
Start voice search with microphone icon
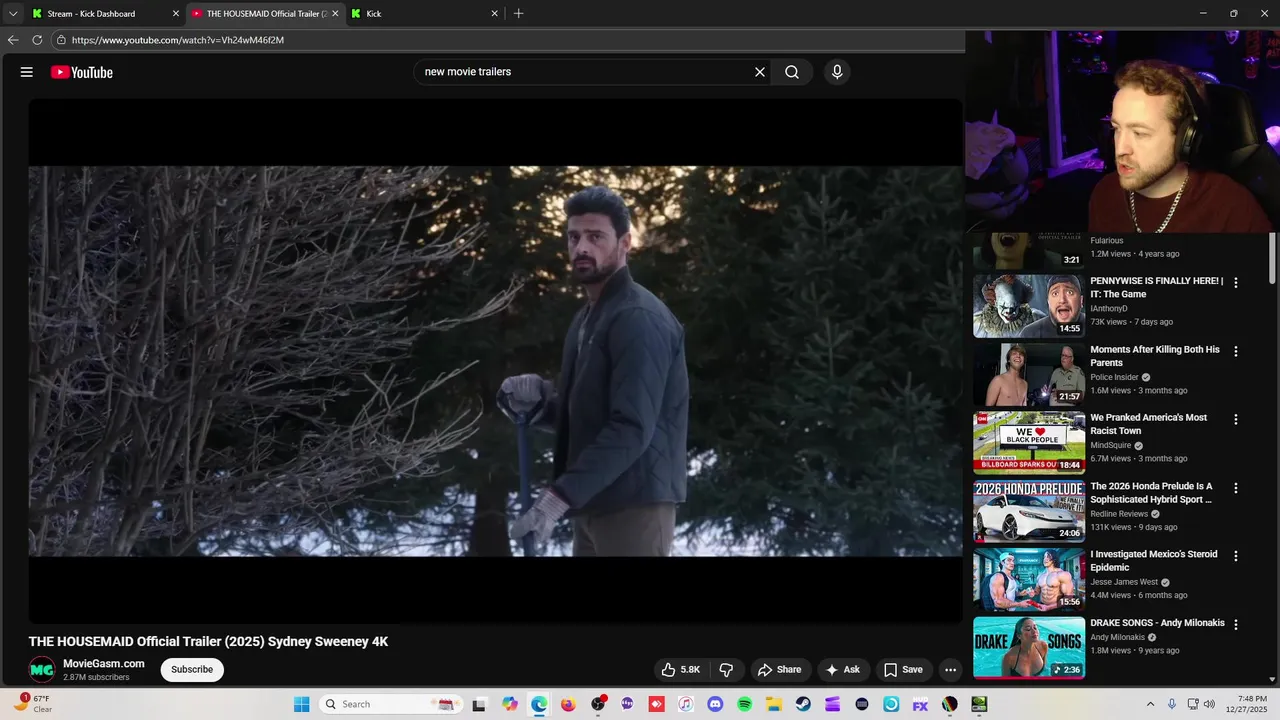pyautogui.click(x=837, y=72)
